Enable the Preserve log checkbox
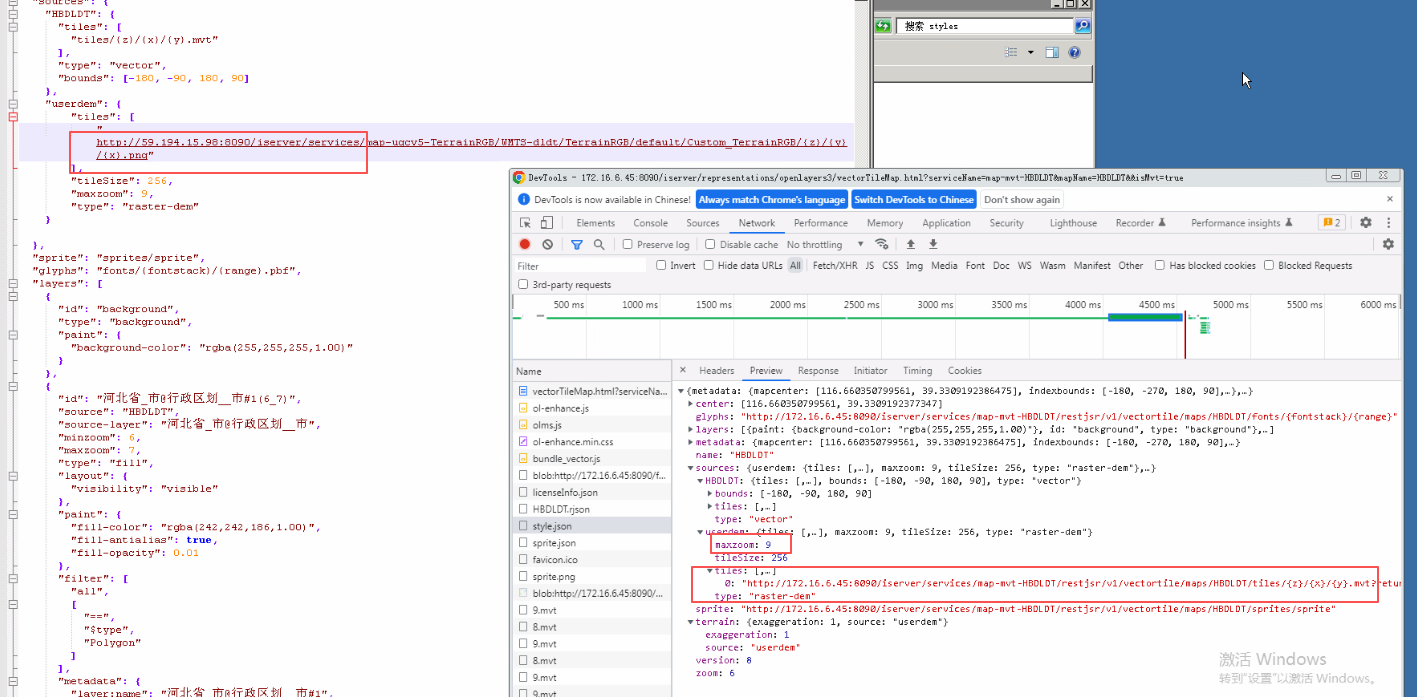The image size is (1417, 697). click(x=627, y=244)
